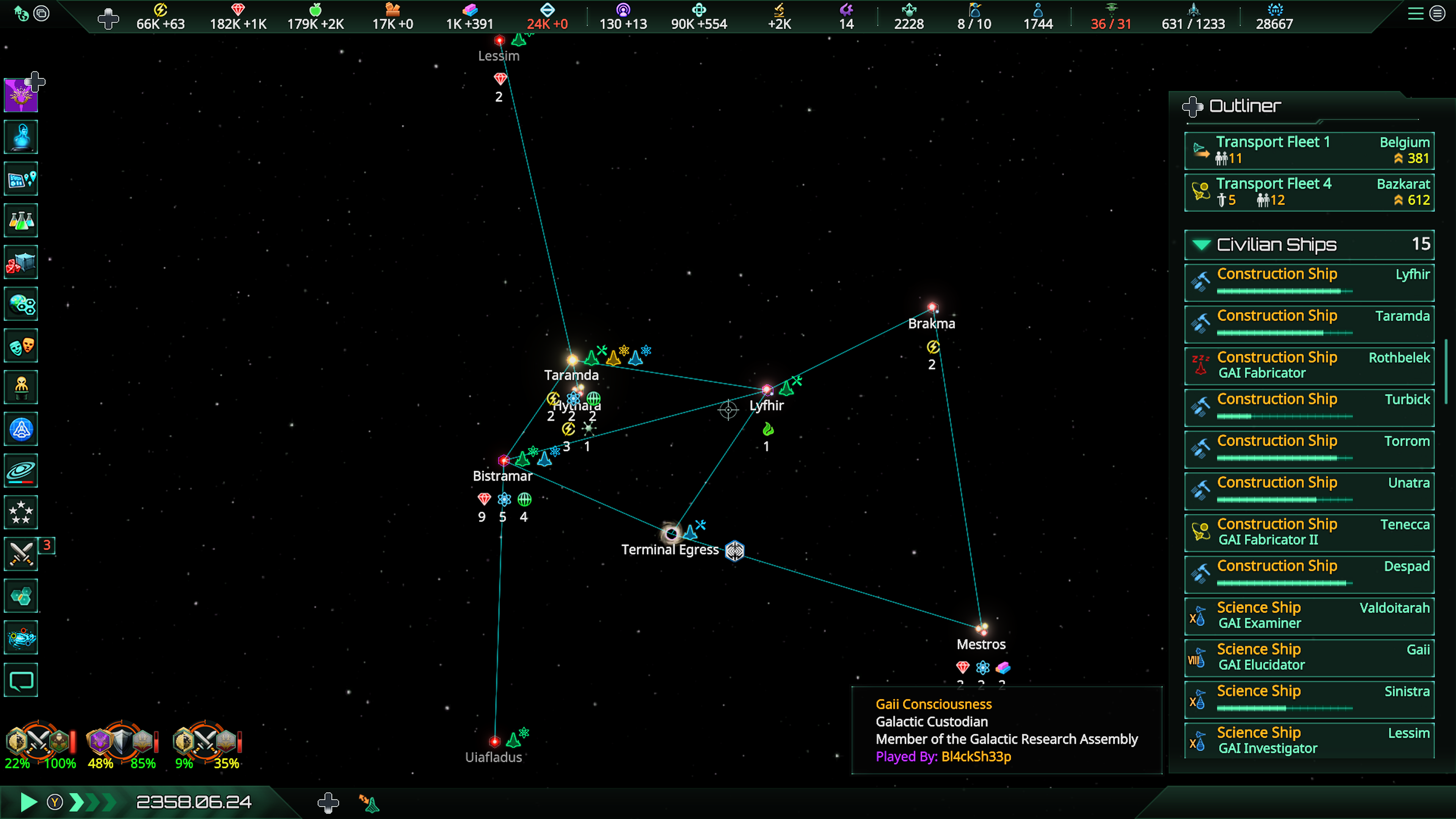Open the traditions five stars menu
Image resolution: width=1456 pixels, height=819 pixels.
[x=21, y=513]
